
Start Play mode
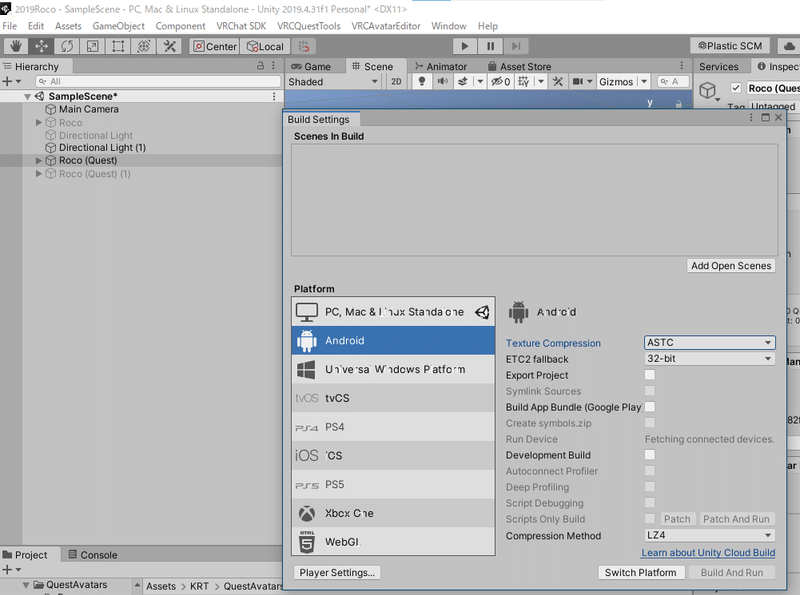[464, 46]
